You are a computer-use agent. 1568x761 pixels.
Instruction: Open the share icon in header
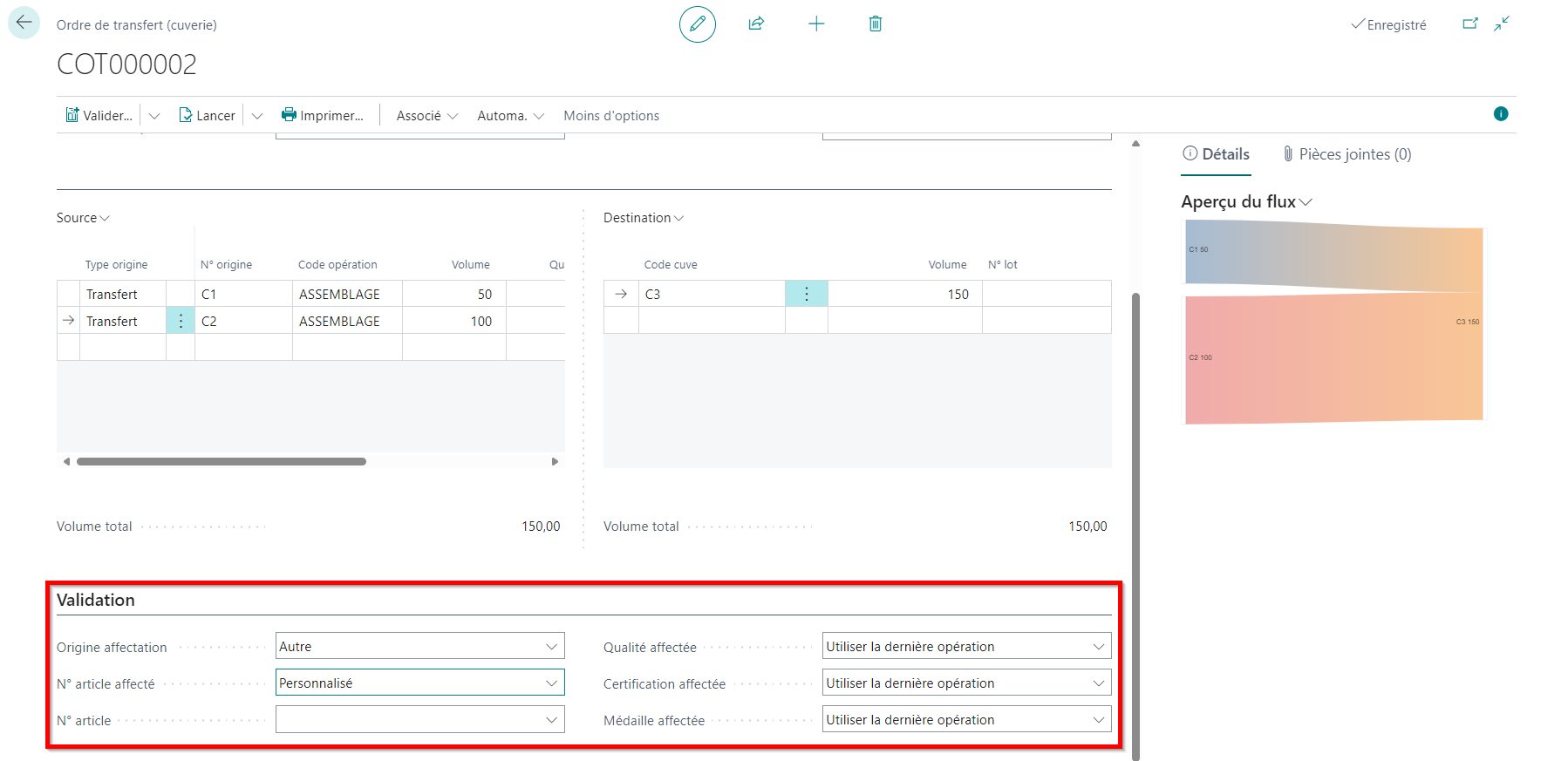tap(756, 24)
